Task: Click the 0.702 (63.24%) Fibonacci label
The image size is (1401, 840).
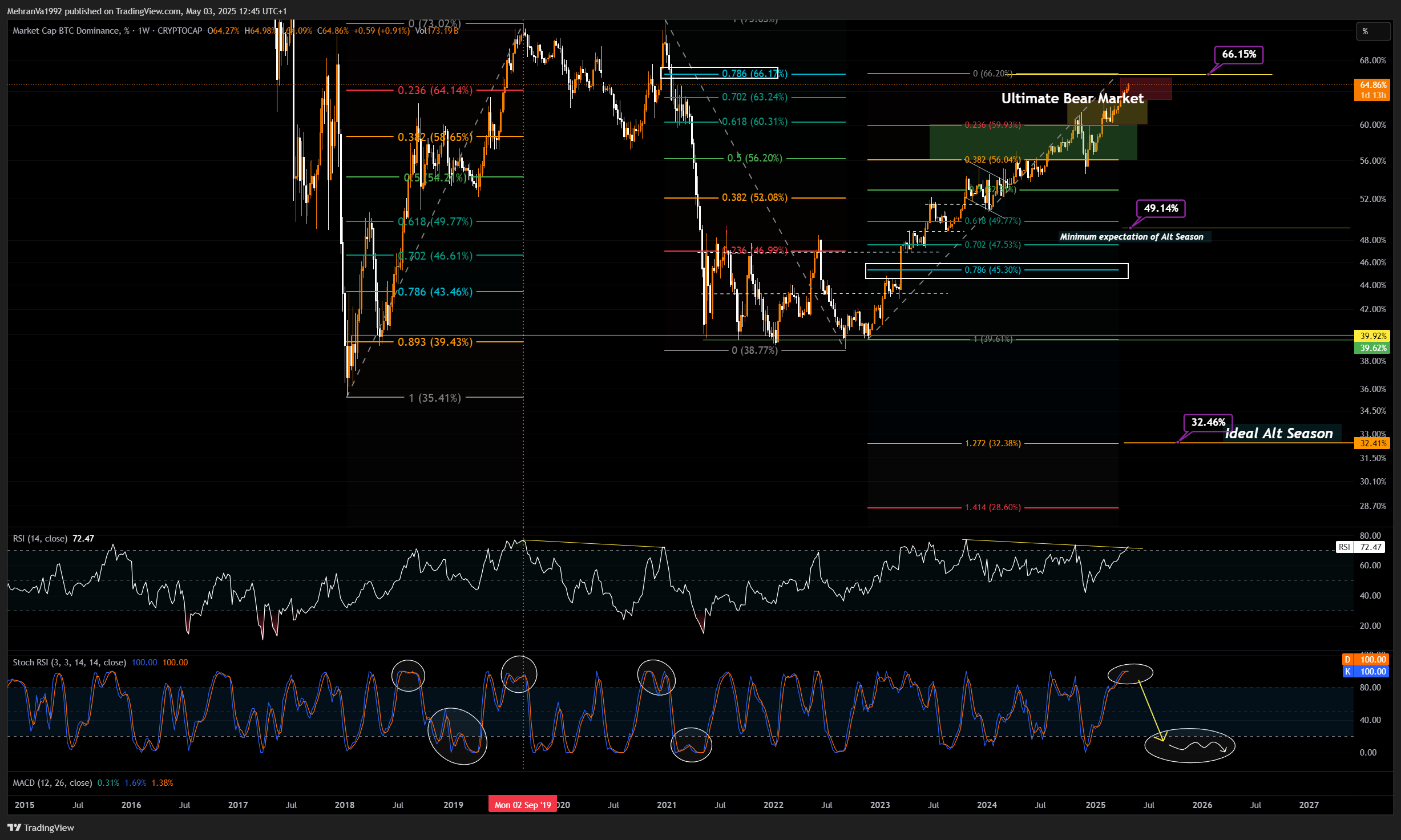Action: pos(754,98)
